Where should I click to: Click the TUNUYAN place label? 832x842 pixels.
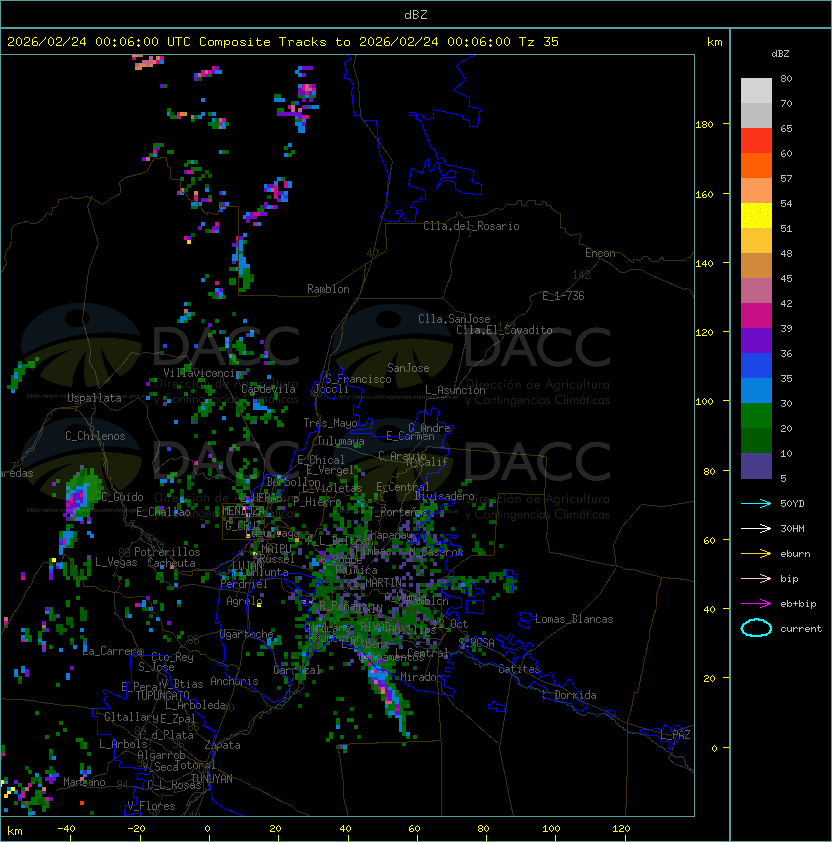[212, 779]
